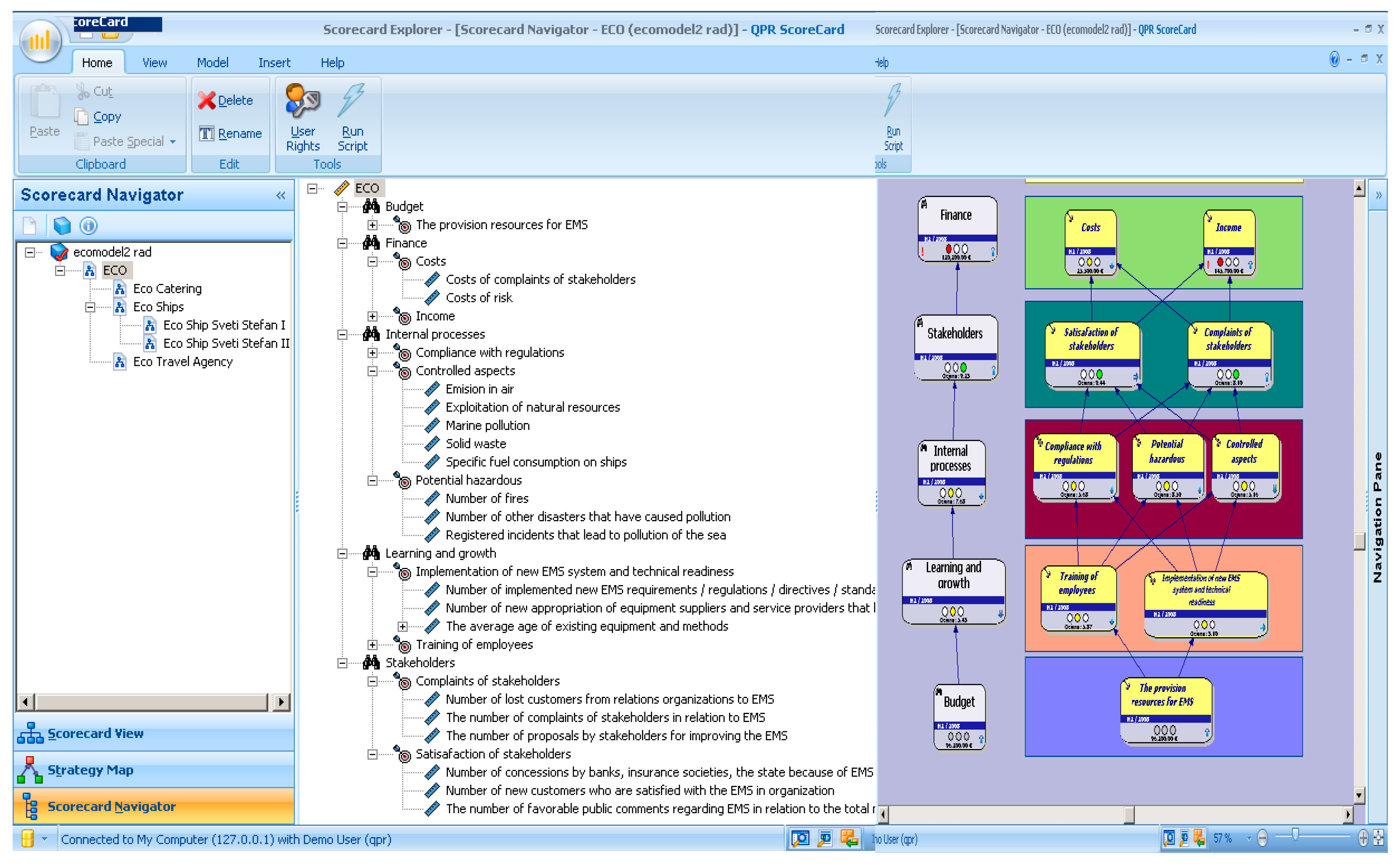Click the Copy icon in Clipboard group
Viewport: 1400px width, 864px height.
(82, 117)
